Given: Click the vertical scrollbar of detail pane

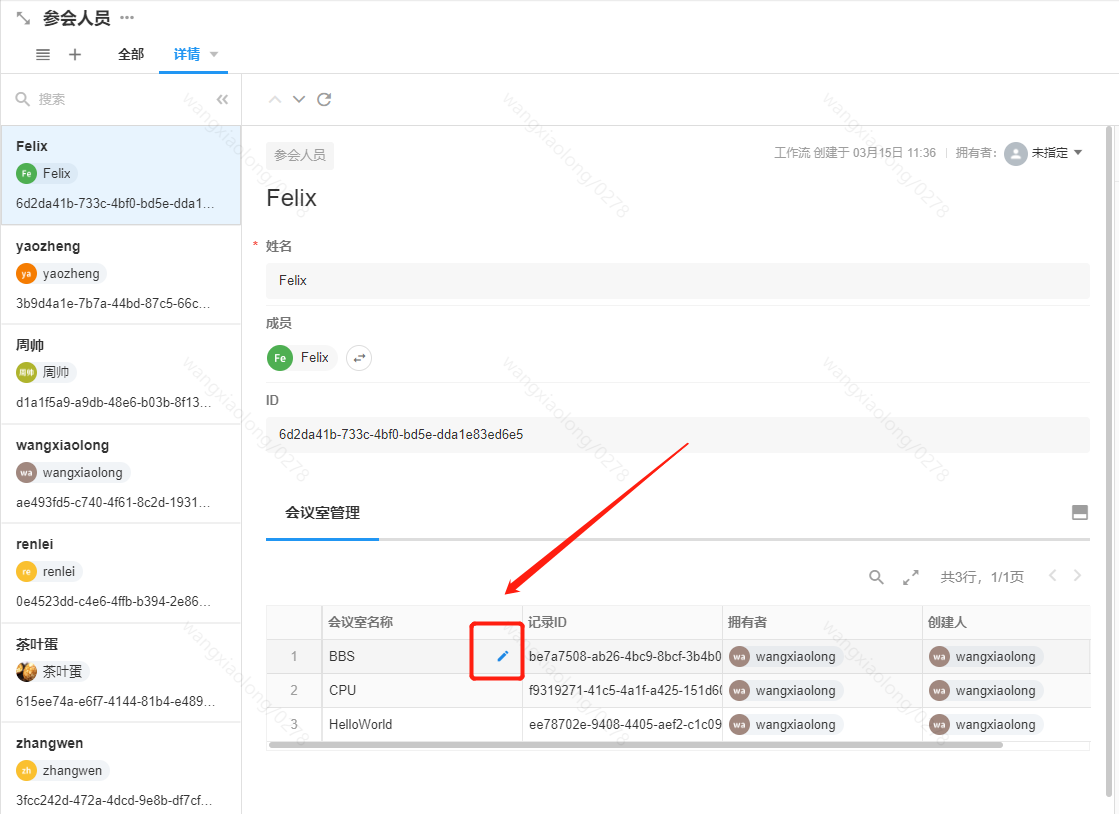Looking at the screenshot, I should point(1108,462).
